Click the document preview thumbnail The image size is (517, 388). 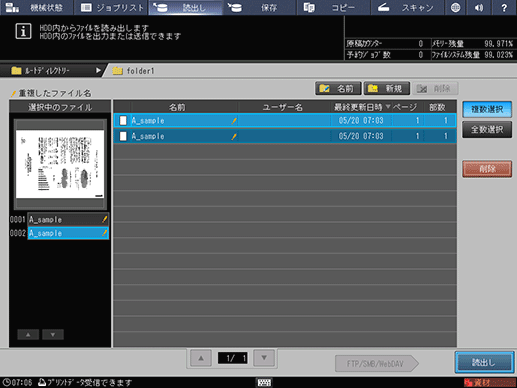point(60,164)
